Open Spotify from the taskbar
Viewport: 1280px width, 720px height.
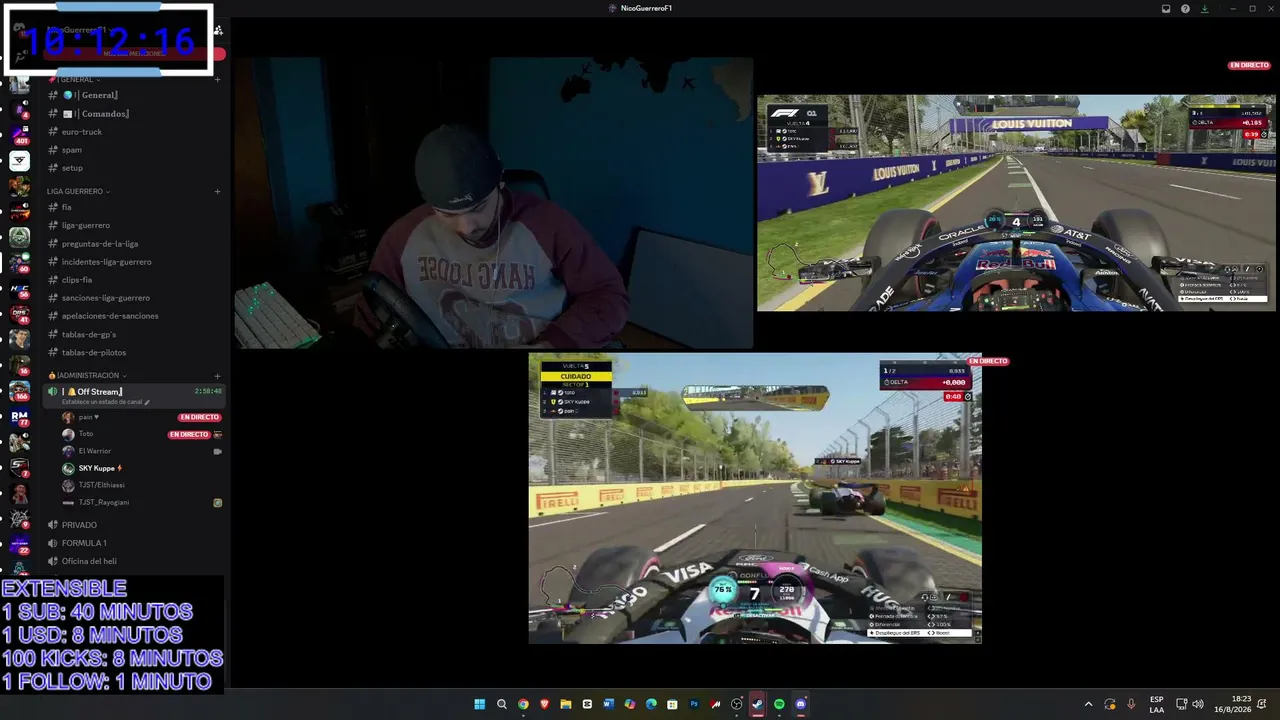pos(779,704)
